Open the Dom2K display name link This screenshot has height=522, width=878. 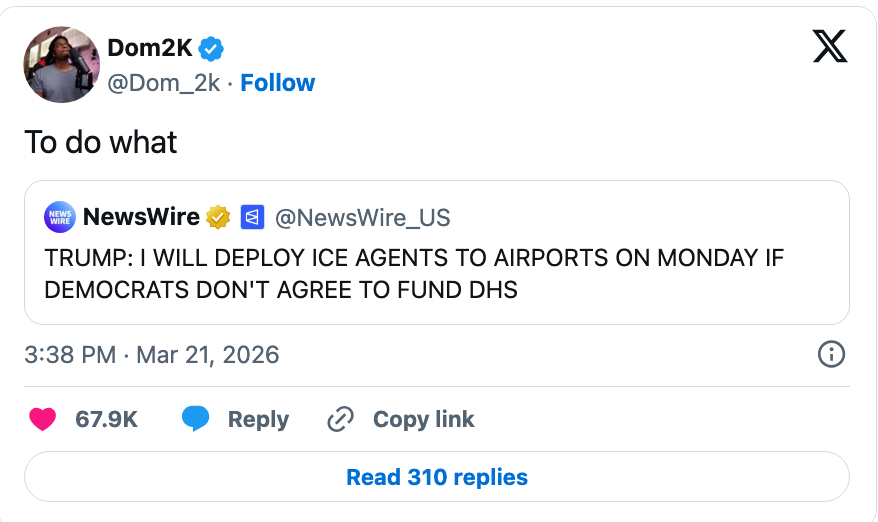tap(149, 47)
